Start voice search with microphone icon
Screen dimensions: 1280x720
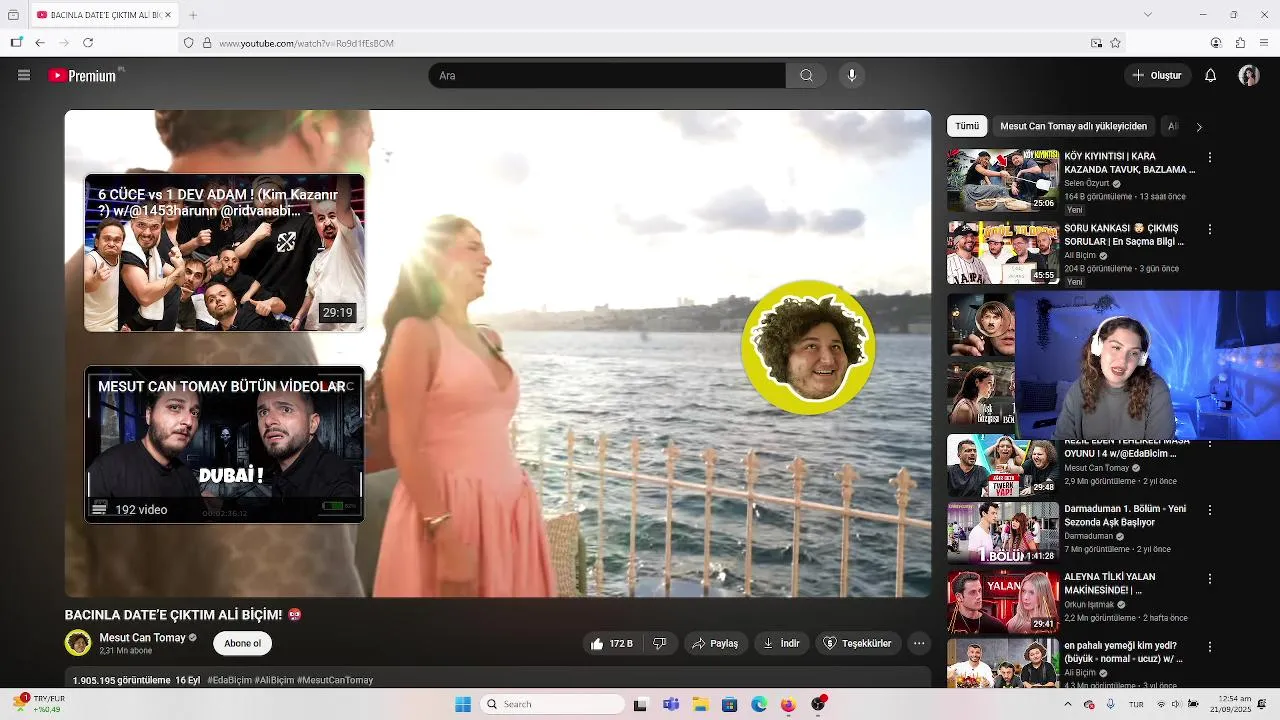(852, 75)
